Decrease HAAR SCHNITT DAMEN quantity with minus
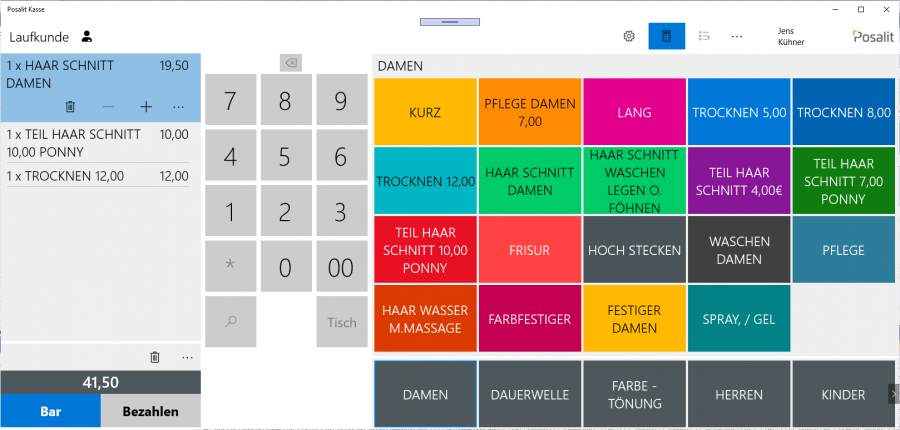 pyautogui.click(x=108, y=106)
